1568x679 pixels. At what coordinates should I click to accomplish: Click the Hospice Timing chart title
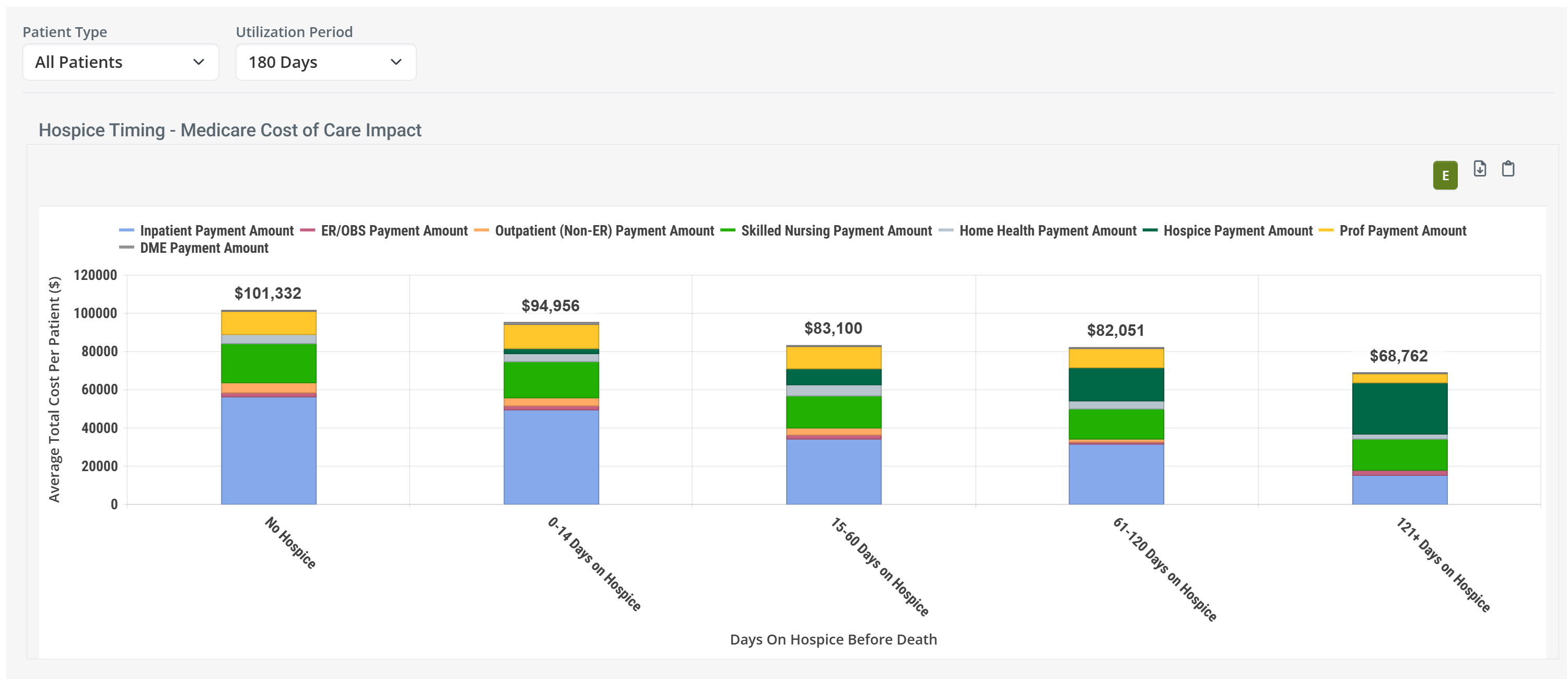click(x=229, y=130)
